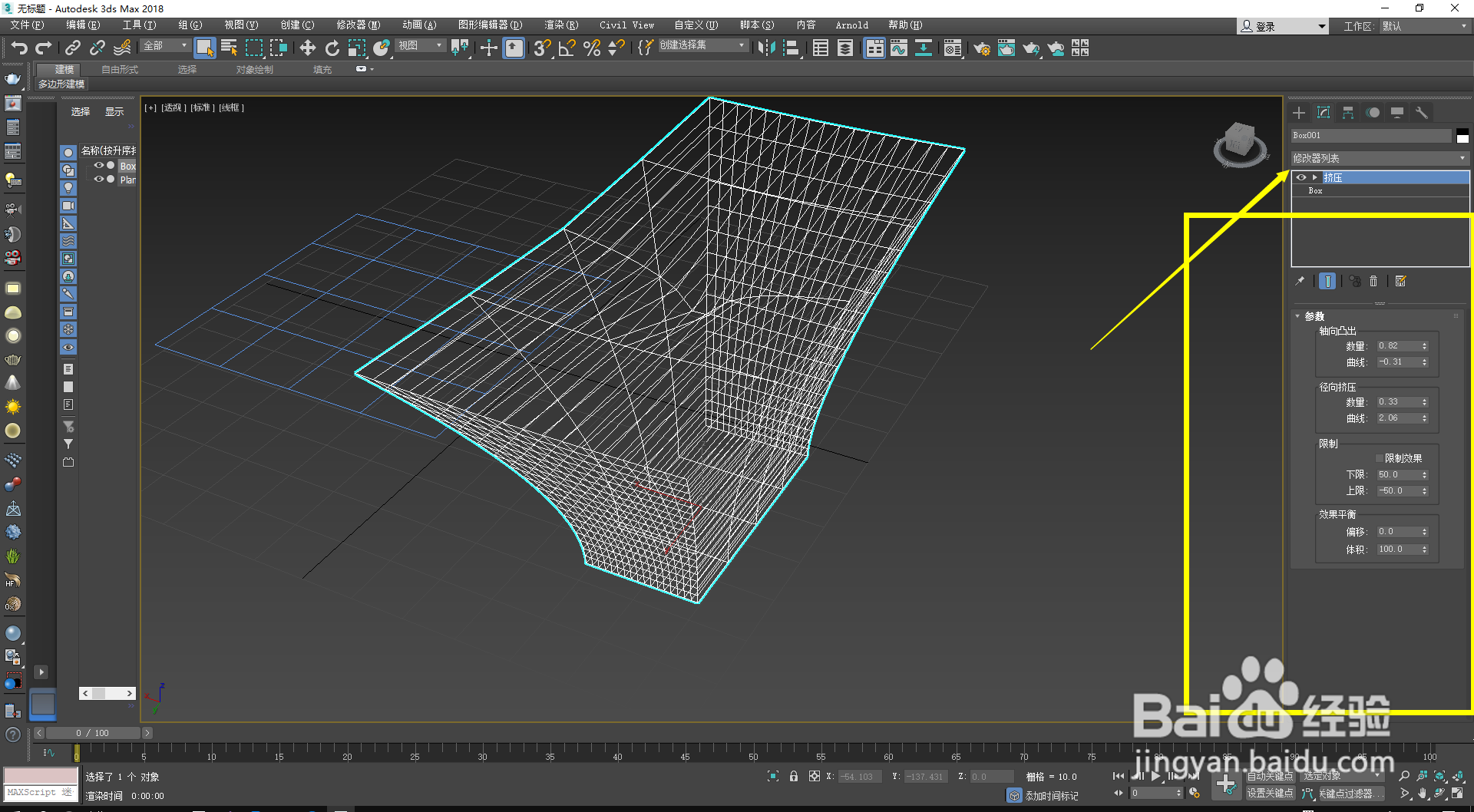Click the trash icon to remove modifier
Image resolution: width=1474 pixels, height=812 pixels.
click(x=1373, y=282)
